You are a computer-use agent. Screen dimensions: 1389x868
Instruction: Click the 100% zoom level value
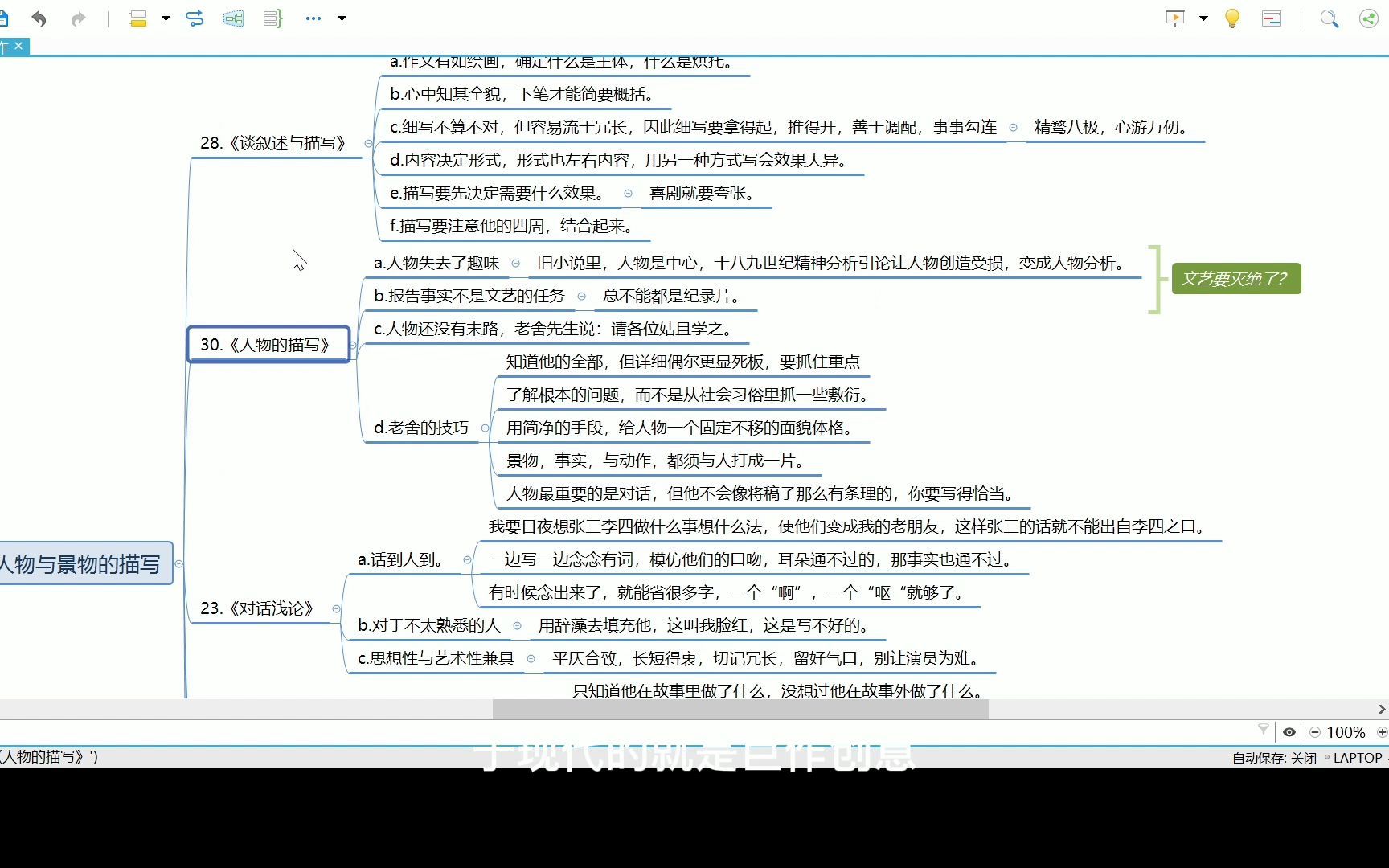[1346, 732]
